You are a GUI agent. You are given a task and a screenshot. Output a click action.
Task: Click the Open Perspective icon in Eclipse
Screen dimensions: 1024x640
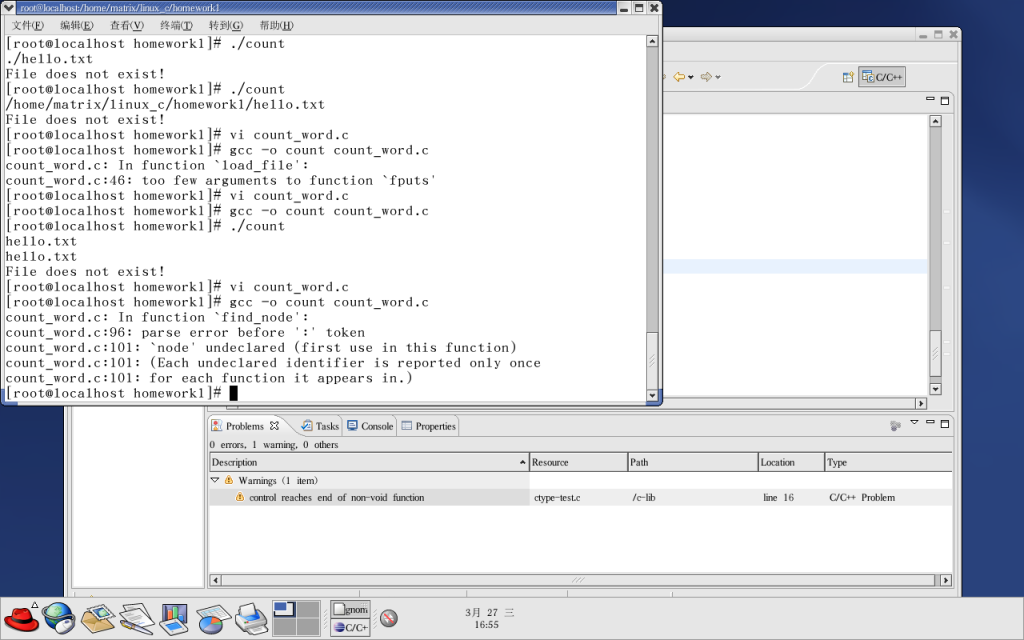[847, 77]
